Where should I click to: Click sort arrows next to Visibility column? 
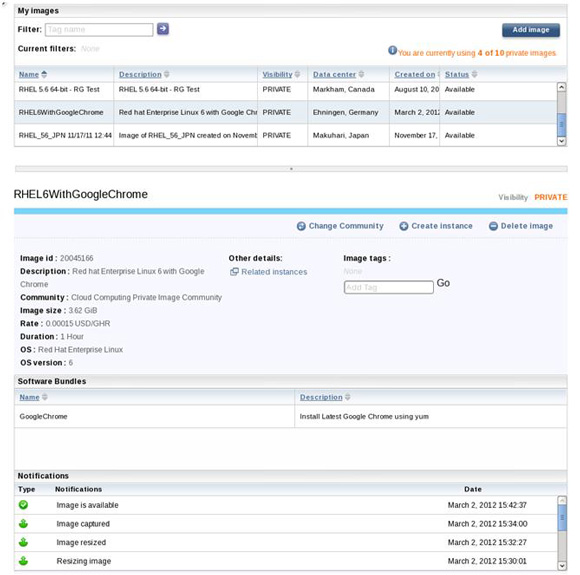tap(297, 74)
